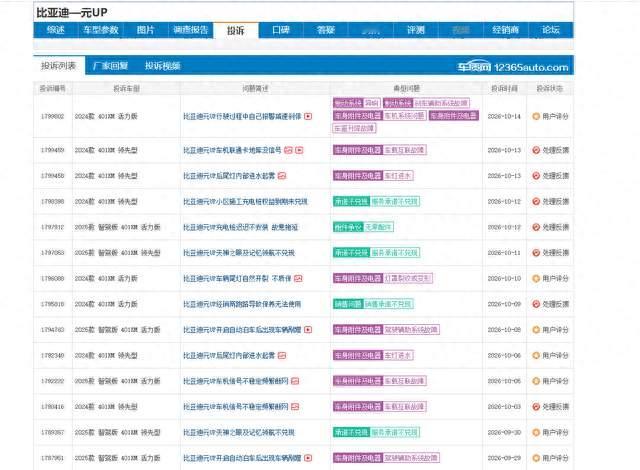Viewport: 640px width, 470px height.
Task: Switch to the 综述 tab
Action: [56, 30]
